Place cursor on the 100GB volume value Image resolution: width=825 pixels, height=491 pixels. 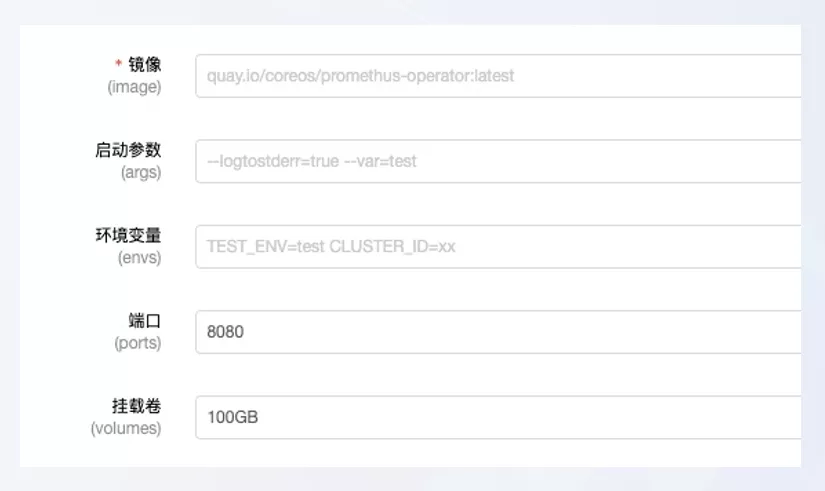233,417
